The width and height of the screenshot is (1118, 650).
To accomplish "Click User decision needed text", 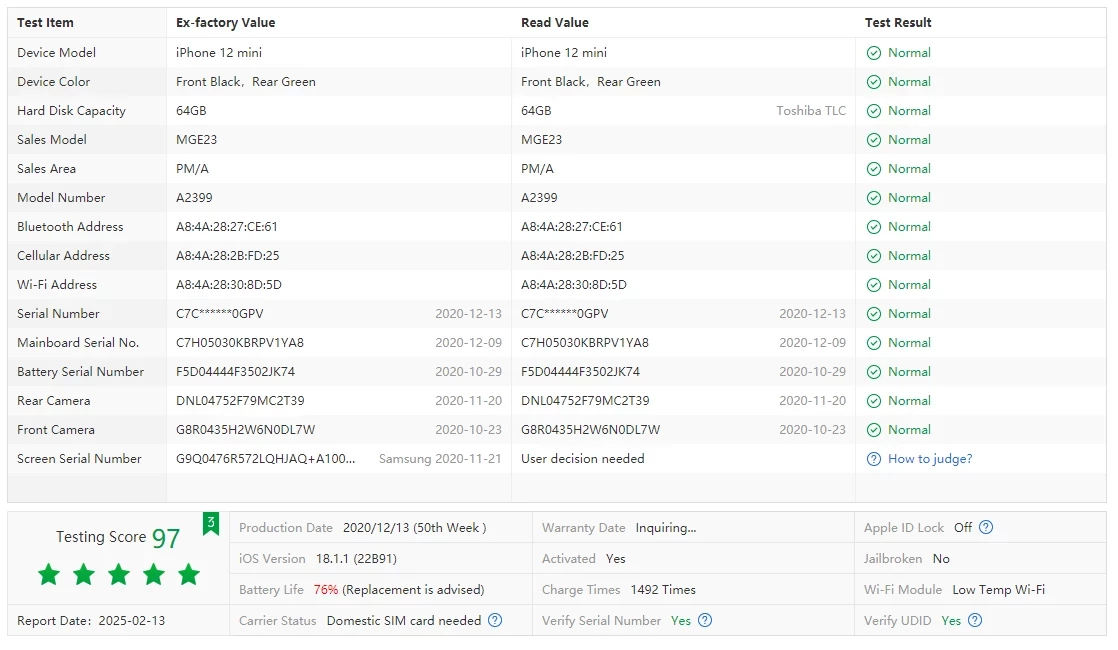I will (x=583, y=459).
